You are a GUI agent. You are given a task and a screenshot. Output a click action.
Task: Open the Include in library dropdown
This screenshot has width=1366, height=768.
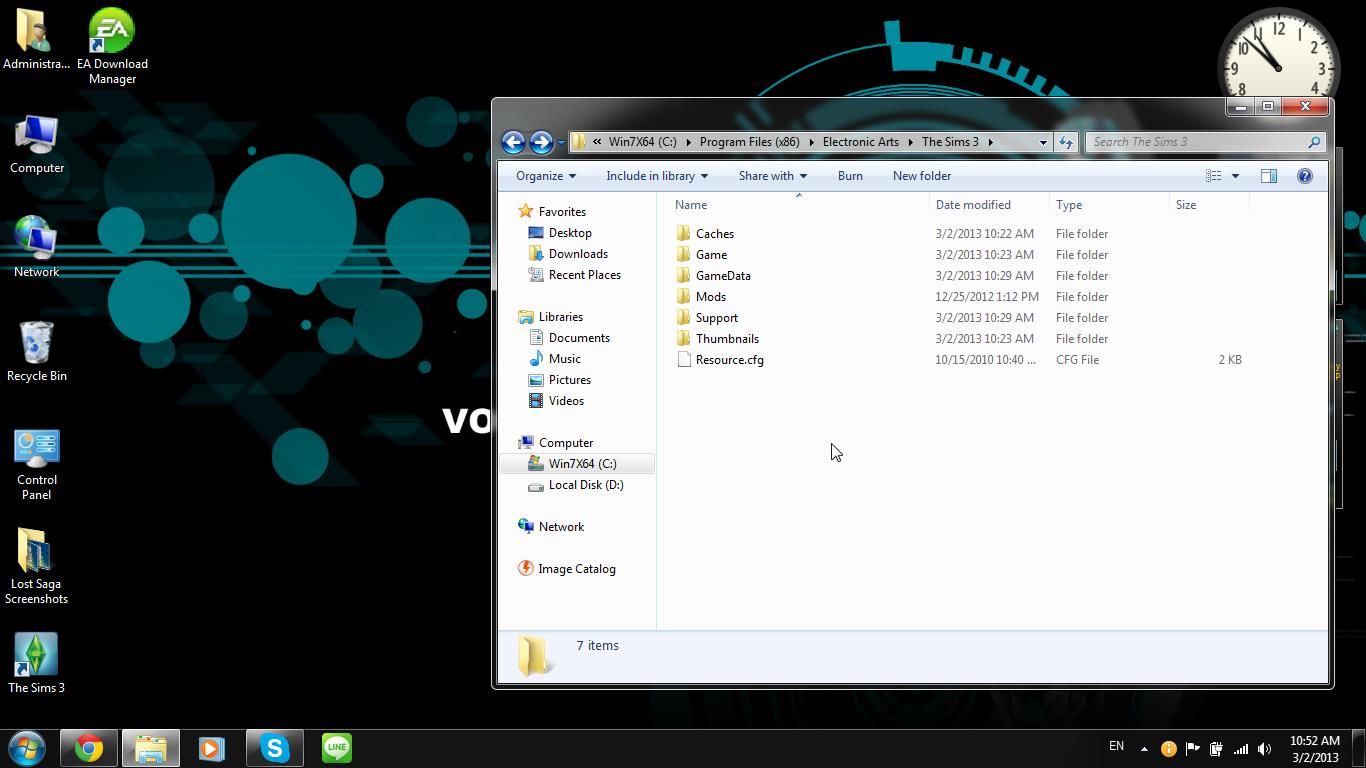coord(657,176)
